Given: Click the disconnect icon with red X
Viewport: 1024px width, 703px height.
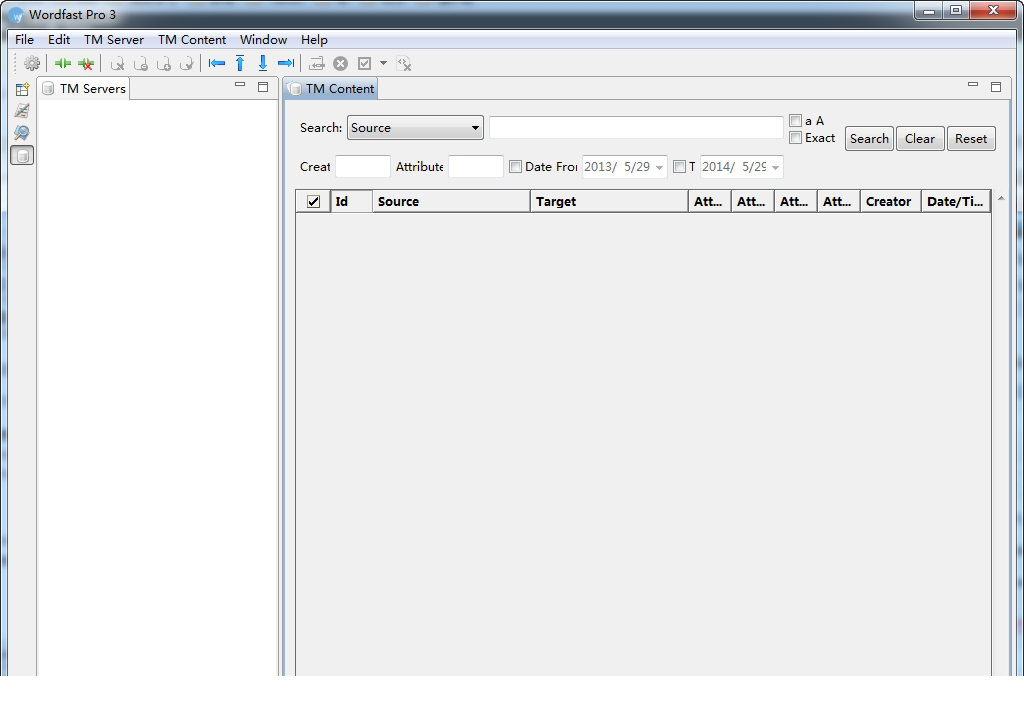Looking at the screenshot, I should [86, 63].
